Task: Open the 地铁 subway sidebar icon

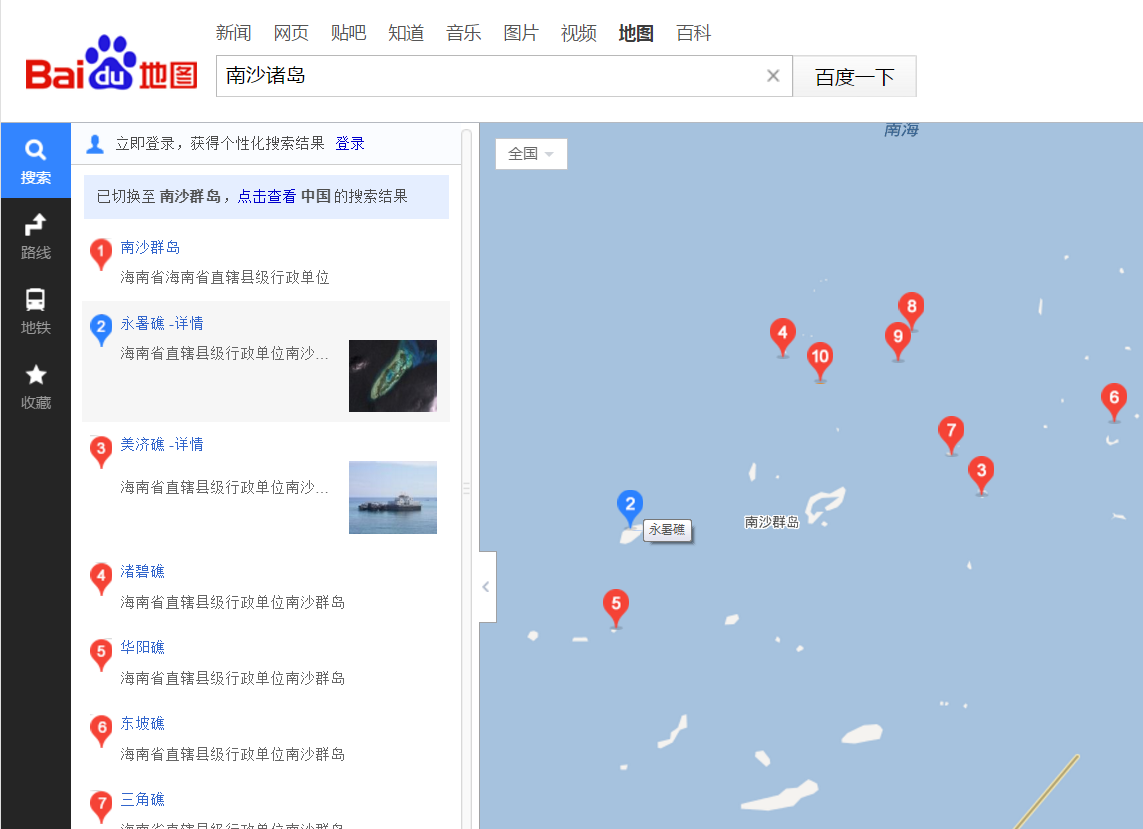Action: (x=36, y=311)
